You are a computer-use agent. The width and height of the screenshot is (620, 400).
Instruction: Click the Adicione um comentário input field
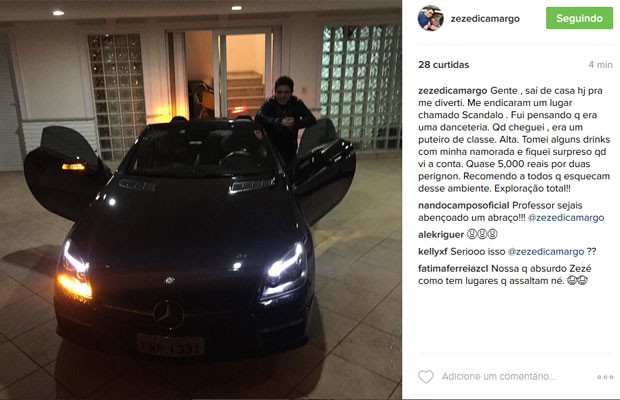[499, 377]
